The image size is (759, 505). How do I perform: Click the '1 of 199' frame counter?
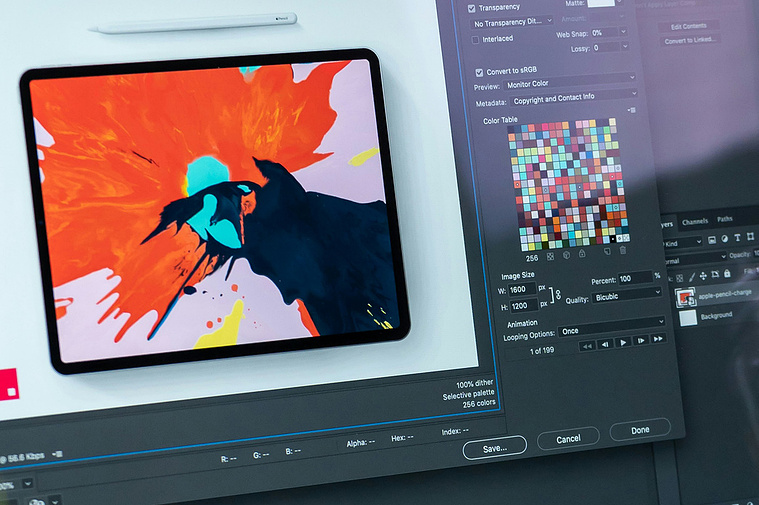(x=542, y=351)
